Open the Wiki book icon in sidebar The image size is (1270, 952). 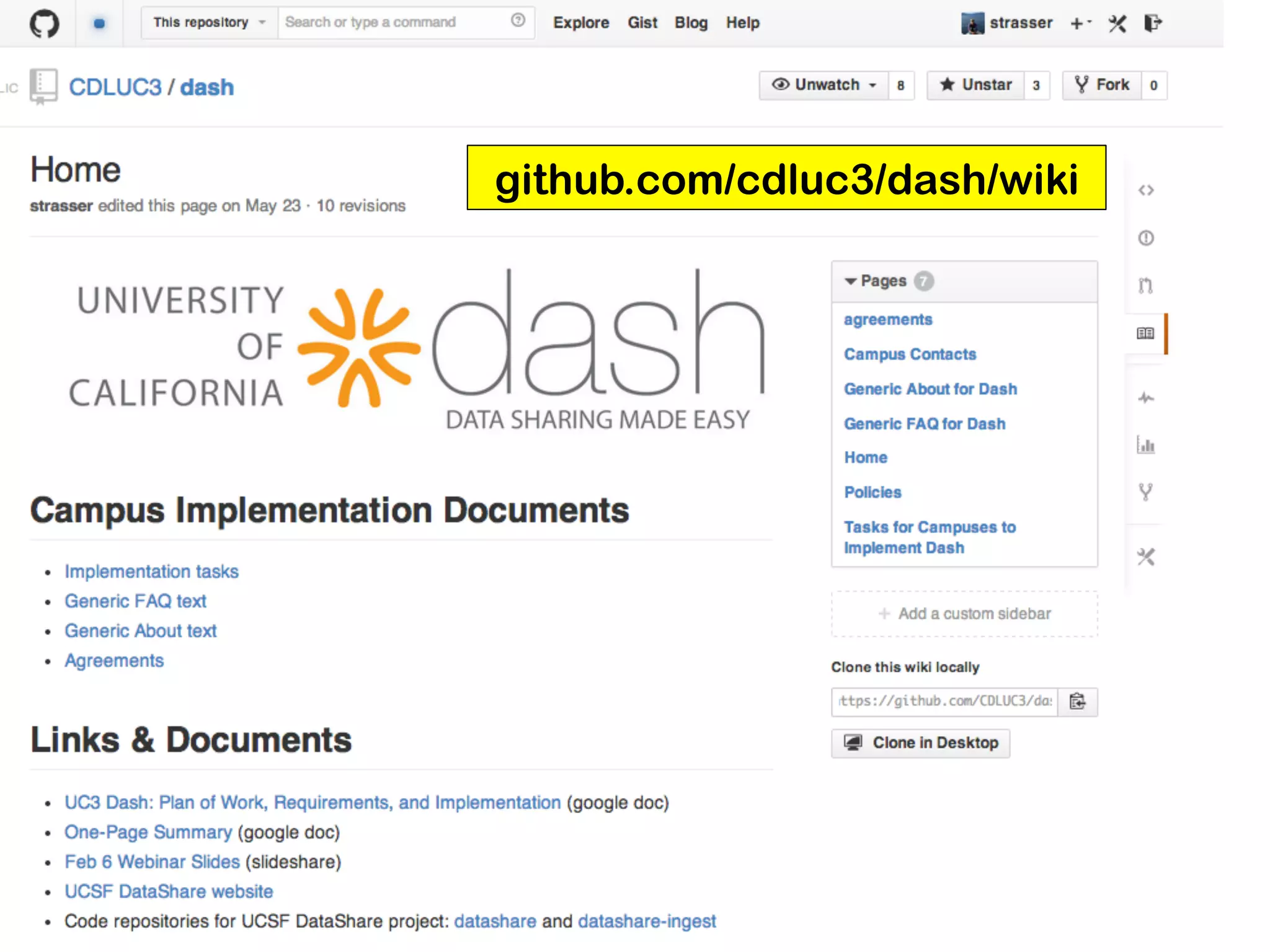pos(1145,333)
